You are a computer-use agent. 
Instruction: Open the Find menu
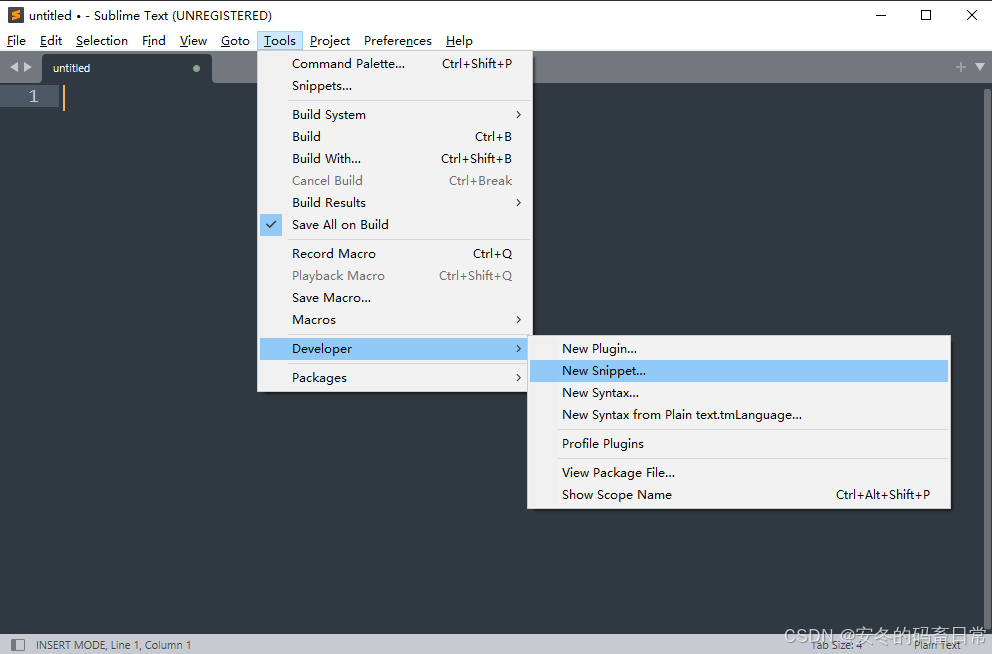[x=154, y=40]
